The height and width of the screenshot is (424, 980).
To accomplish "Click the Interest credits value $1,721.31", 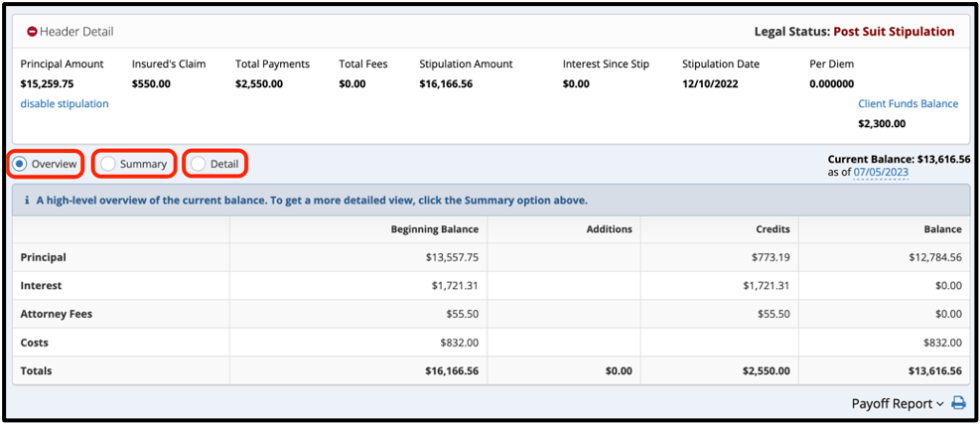I will click(x=765, y=286).
